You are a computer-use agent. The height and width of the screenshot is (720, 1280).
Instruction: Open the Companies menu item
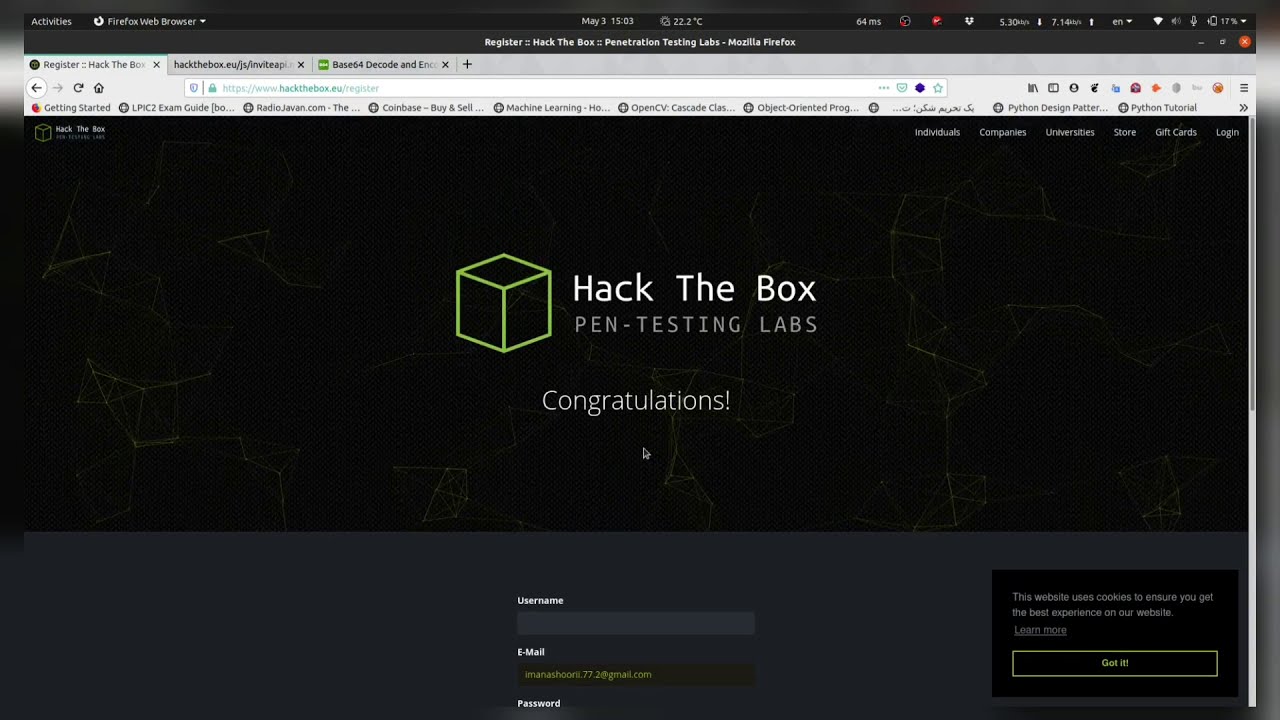tap(1002, 132)
